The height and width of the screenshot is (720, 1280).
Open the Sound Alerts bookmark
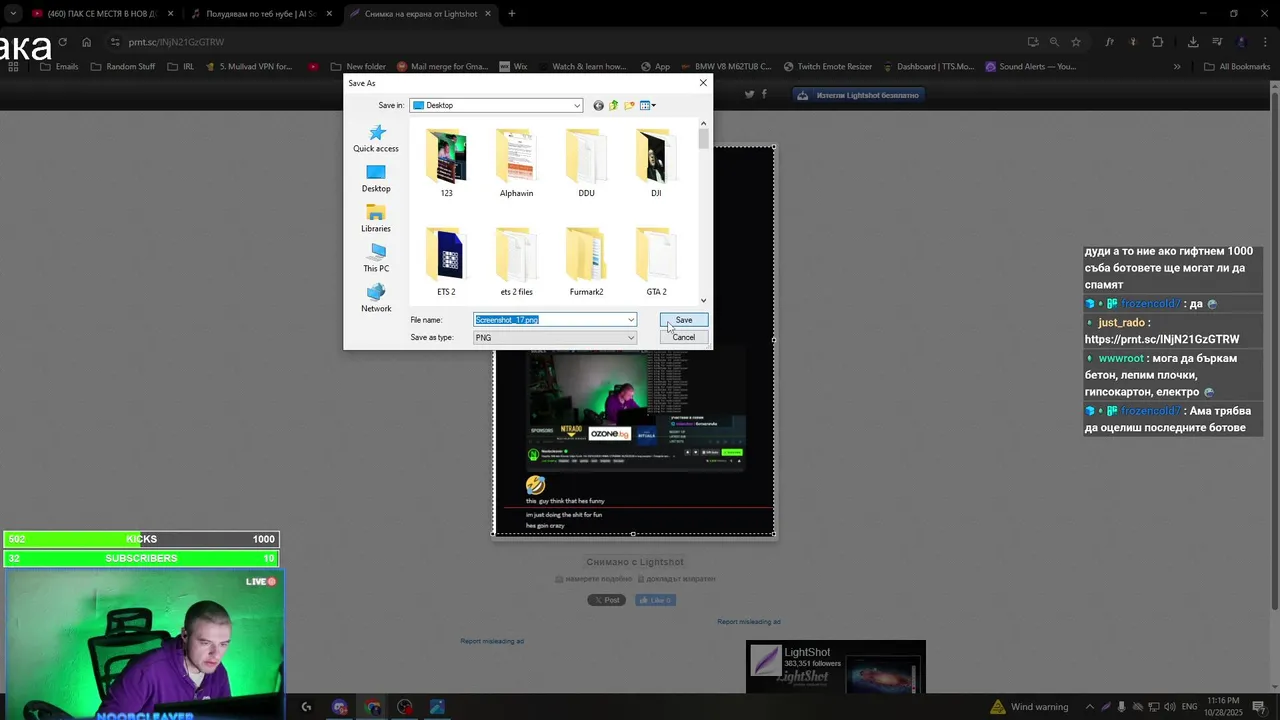click(x=1031, y=67)
